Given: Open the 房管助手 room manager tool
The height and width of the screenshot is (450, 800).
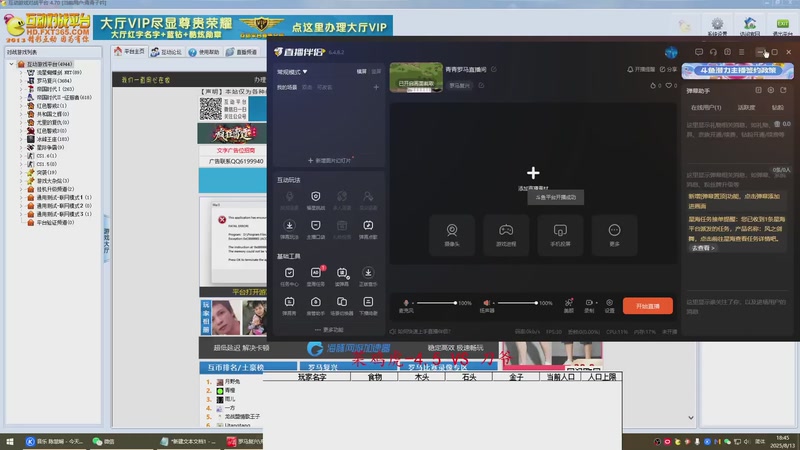Looking at the screenshot, I should click(316, 306).
